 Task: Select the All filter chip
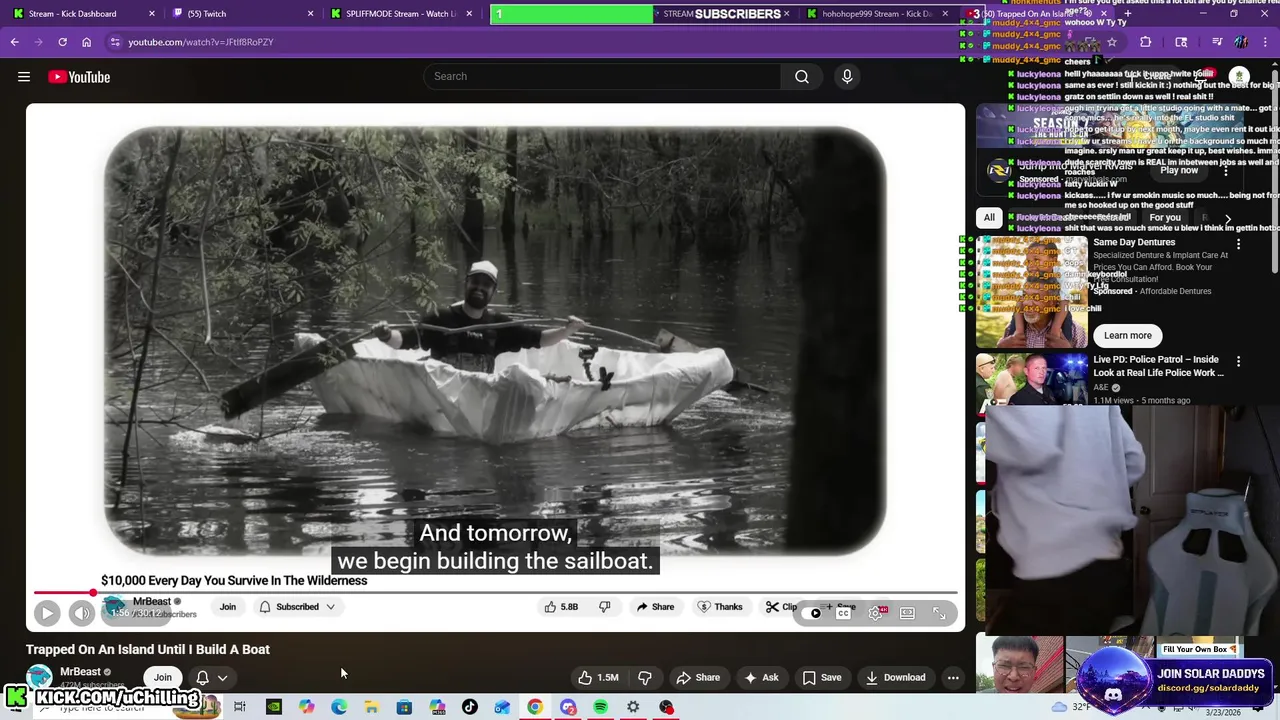[x=989, y=218]
